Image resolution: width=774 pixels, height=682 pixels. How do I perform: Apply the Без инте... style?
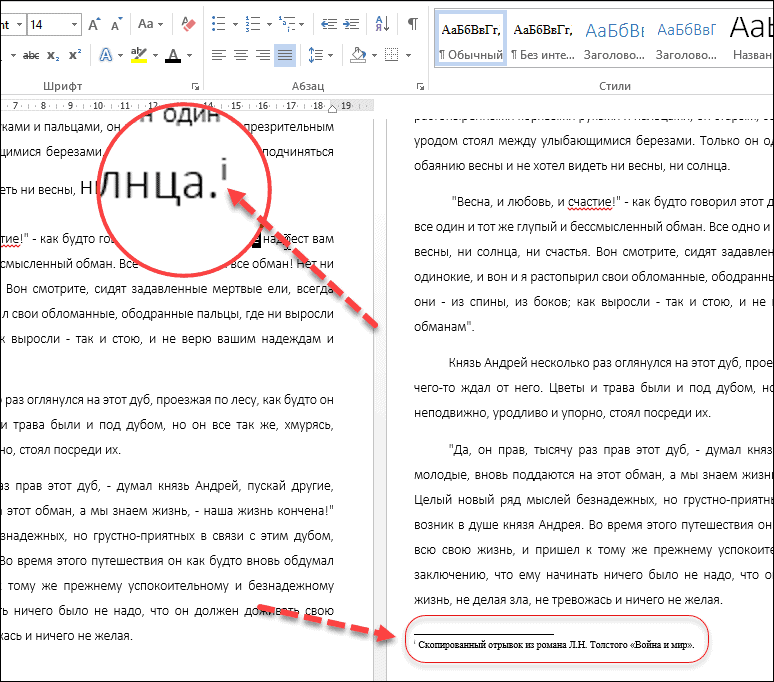coord(543,40)
